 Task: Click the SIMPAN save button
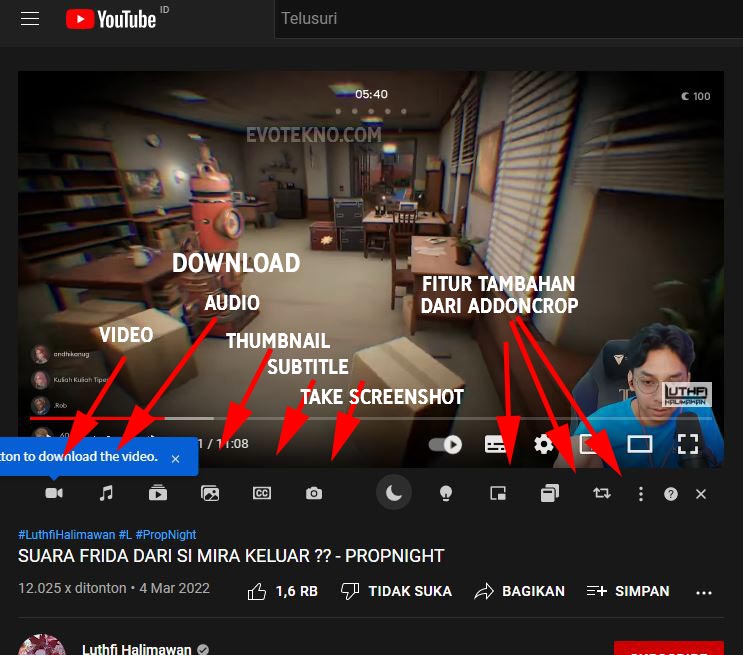[x=628, y=591]
